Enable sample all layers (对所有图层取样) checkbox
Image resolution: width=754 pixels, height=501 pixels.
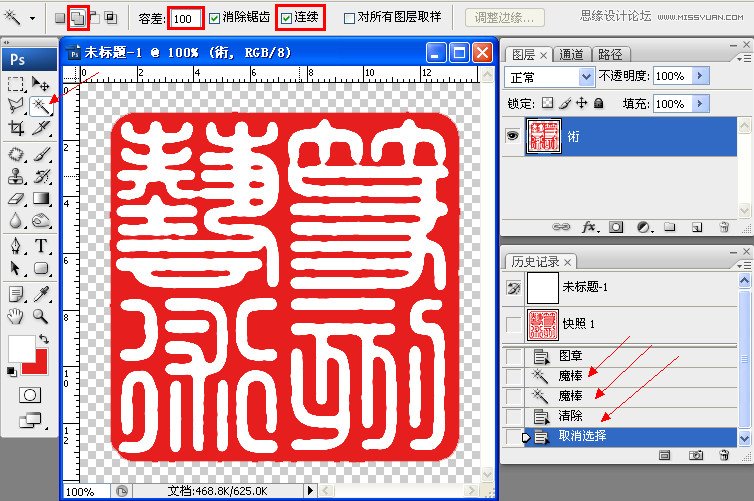pyautogui.click(x=350, y=18)
